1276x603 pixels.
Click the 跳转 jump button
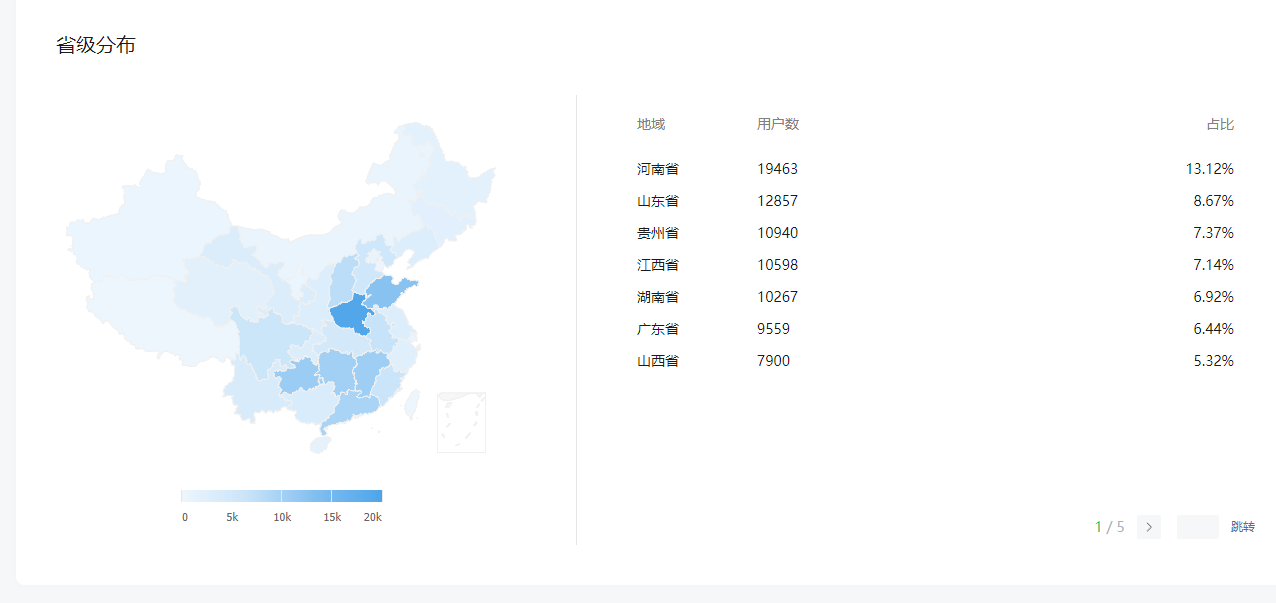tap(1242, 527)
